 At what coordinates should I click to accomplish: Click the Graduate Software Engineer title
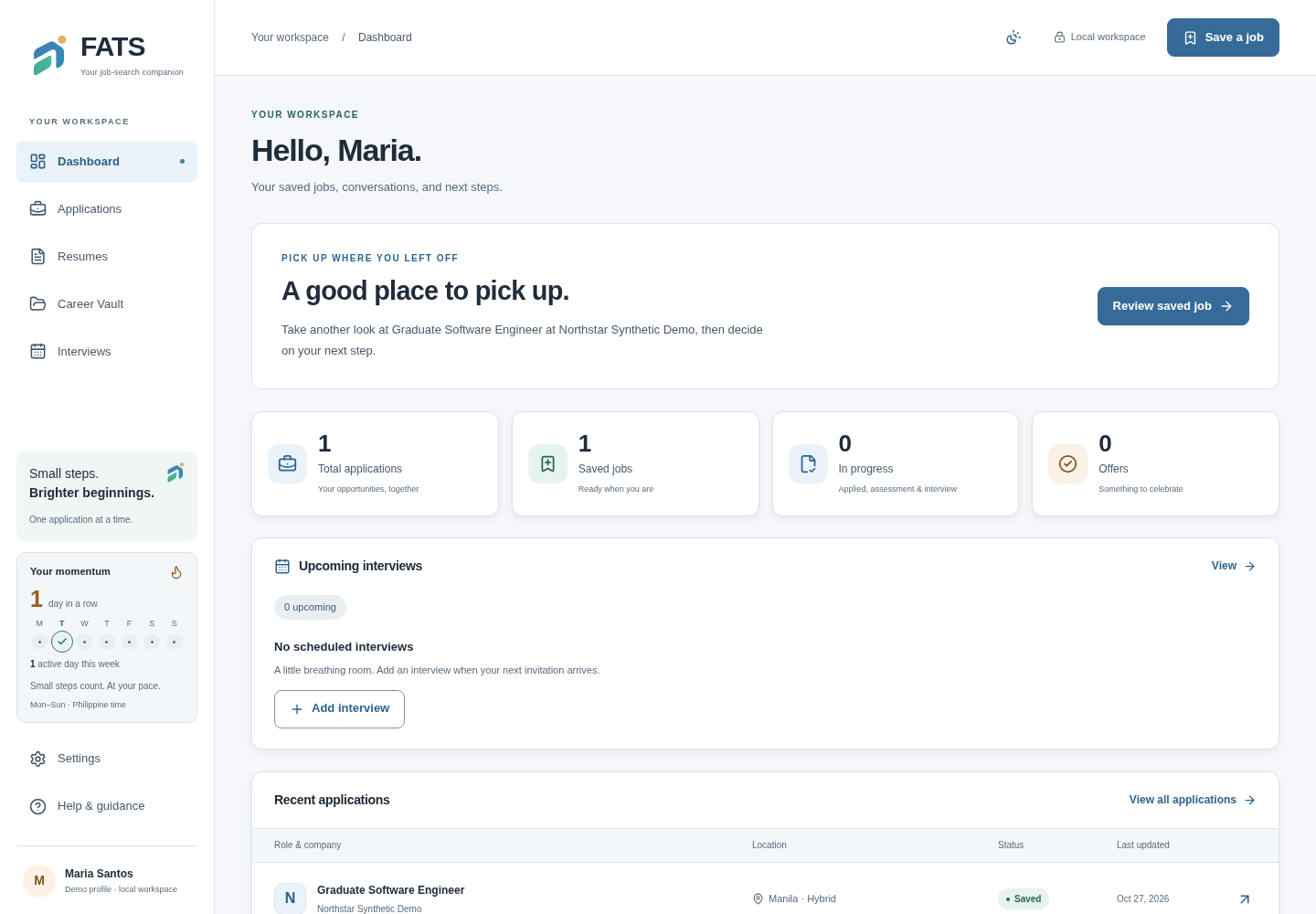point(390,890)
